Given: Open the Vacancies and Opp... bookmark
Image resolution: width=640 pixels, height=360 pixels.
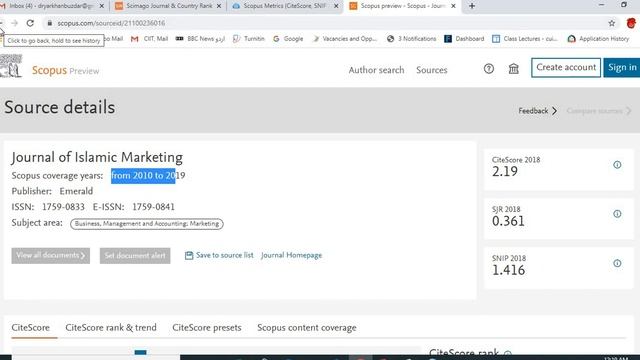Looking at the screenshot, I should coord(345,39).
